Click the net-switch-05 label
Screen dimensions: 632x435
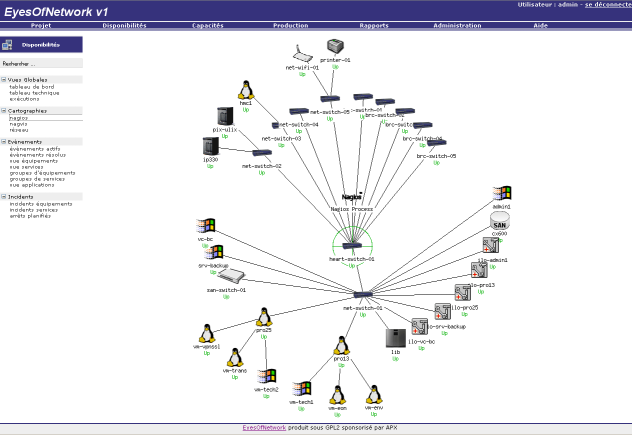click(330, 112)
